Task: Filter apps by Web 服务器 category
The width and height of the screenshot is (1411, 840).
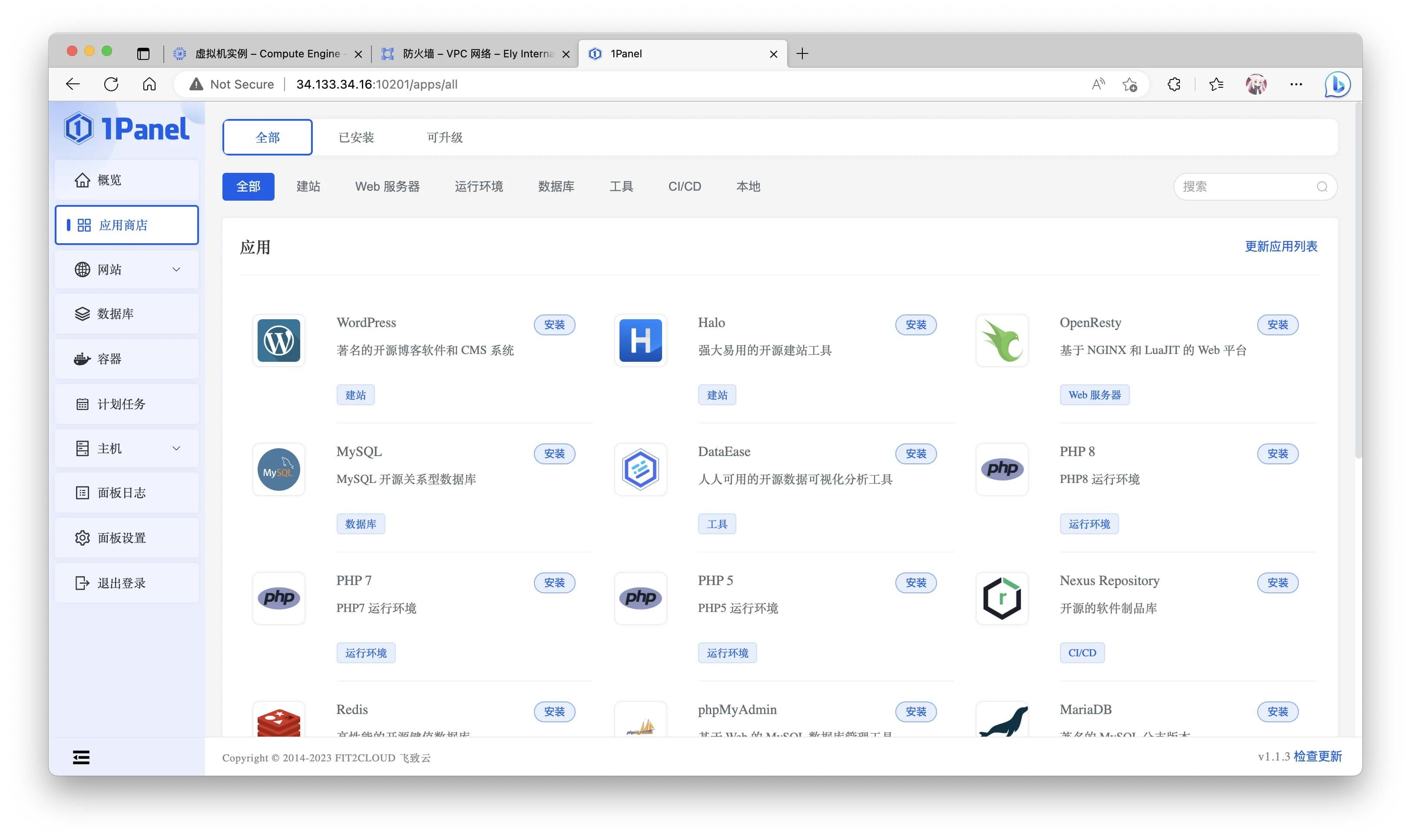Action: coord(387,186)
